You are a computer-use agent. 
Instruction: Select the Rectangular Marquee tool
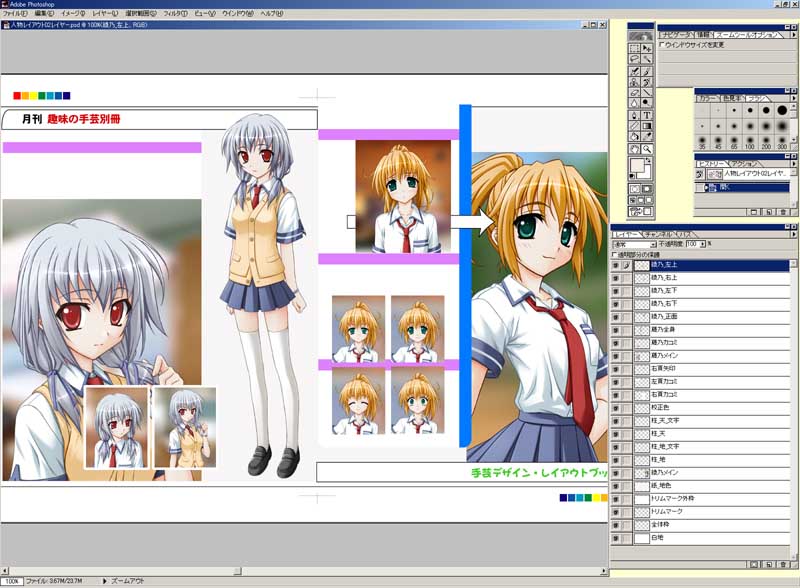pyautogui.click(x=634, y=48)
